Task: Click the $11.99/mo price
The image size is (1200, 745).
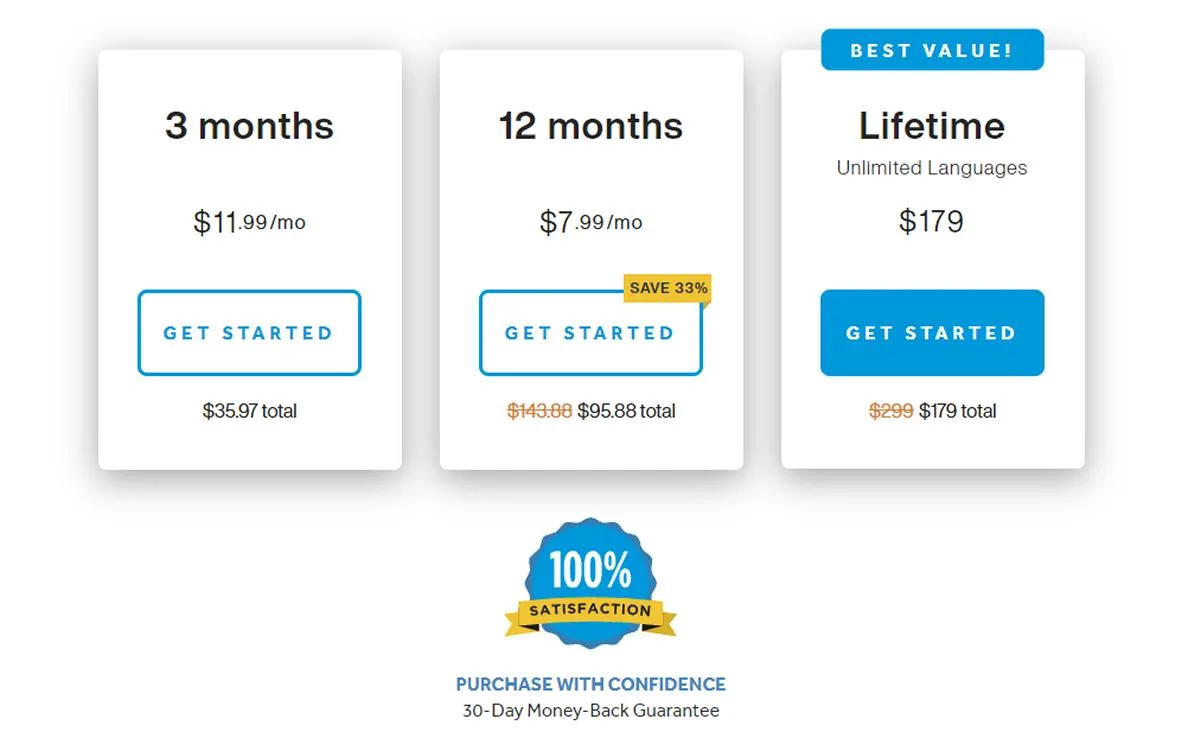Action: tap(249, 221)
